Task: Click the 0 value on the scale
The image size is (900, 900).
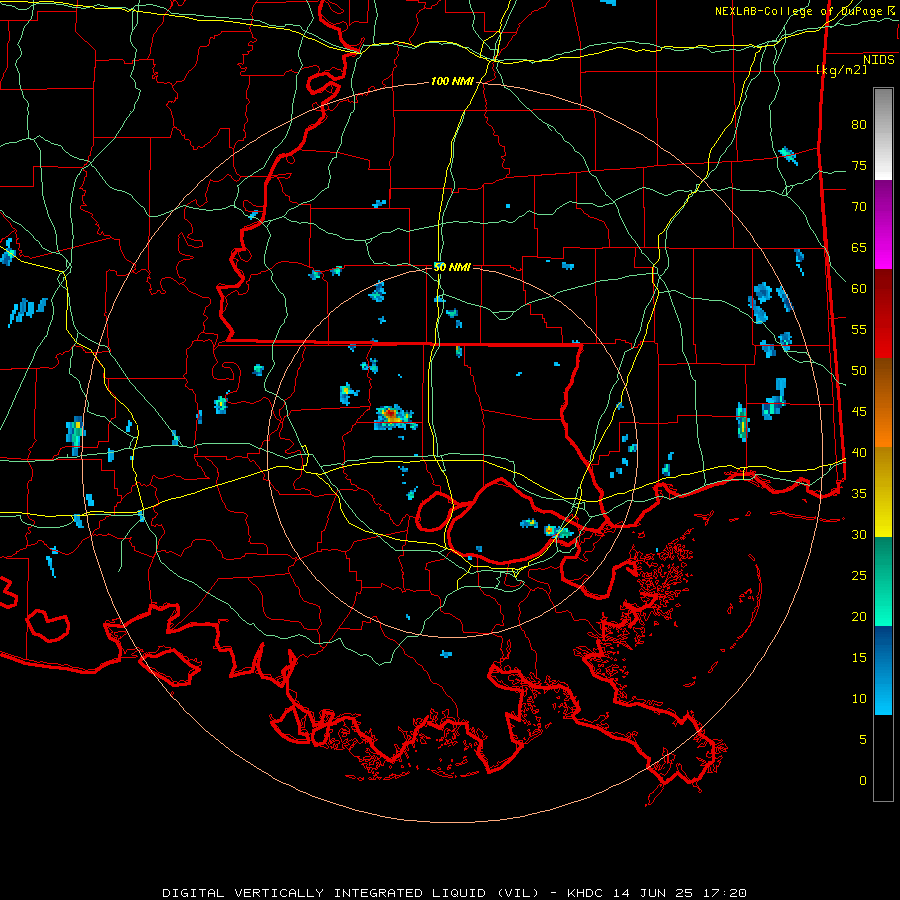Action: 863,781
